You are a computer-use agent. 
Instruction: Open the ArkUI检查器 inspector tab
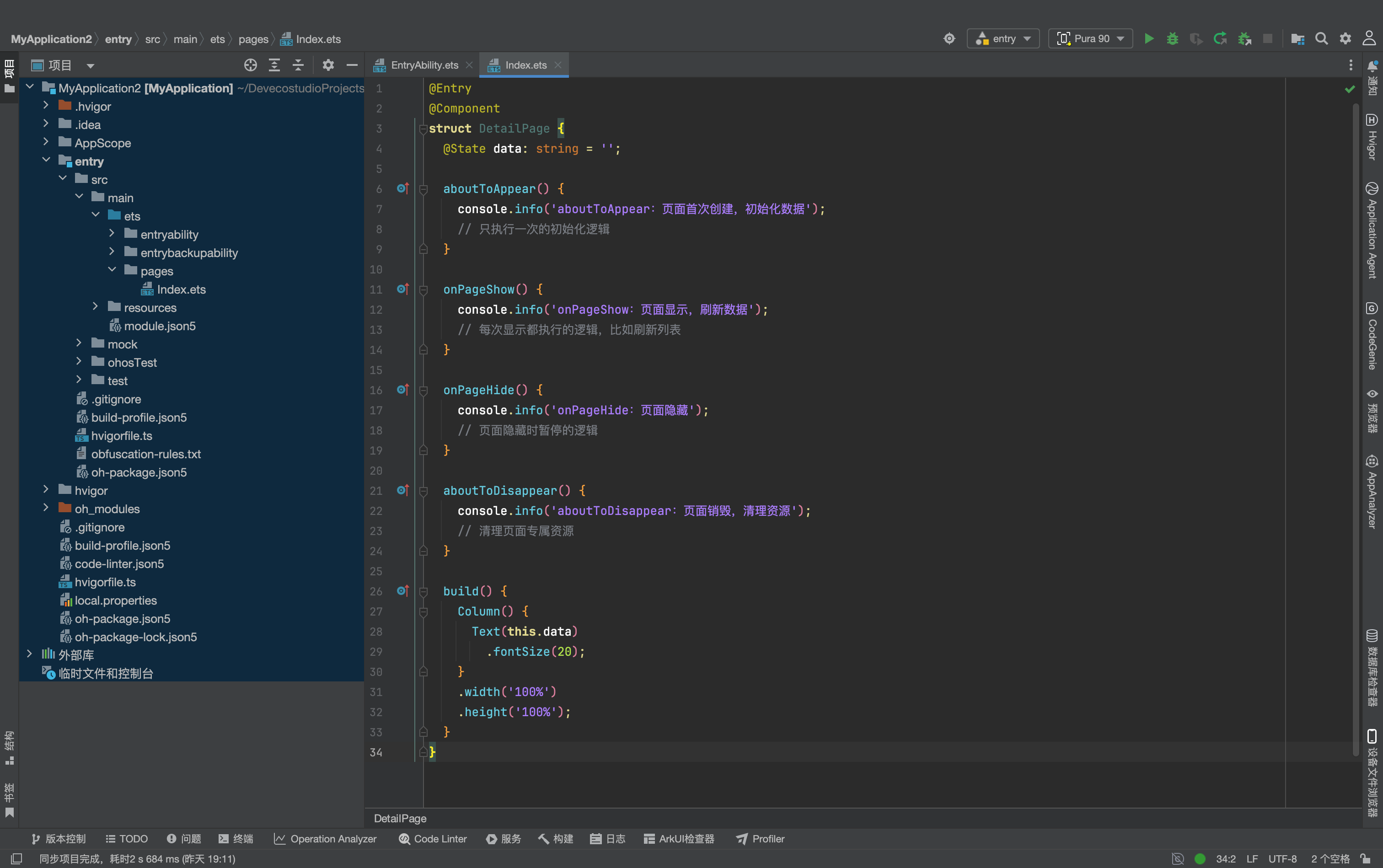(679, 839)
